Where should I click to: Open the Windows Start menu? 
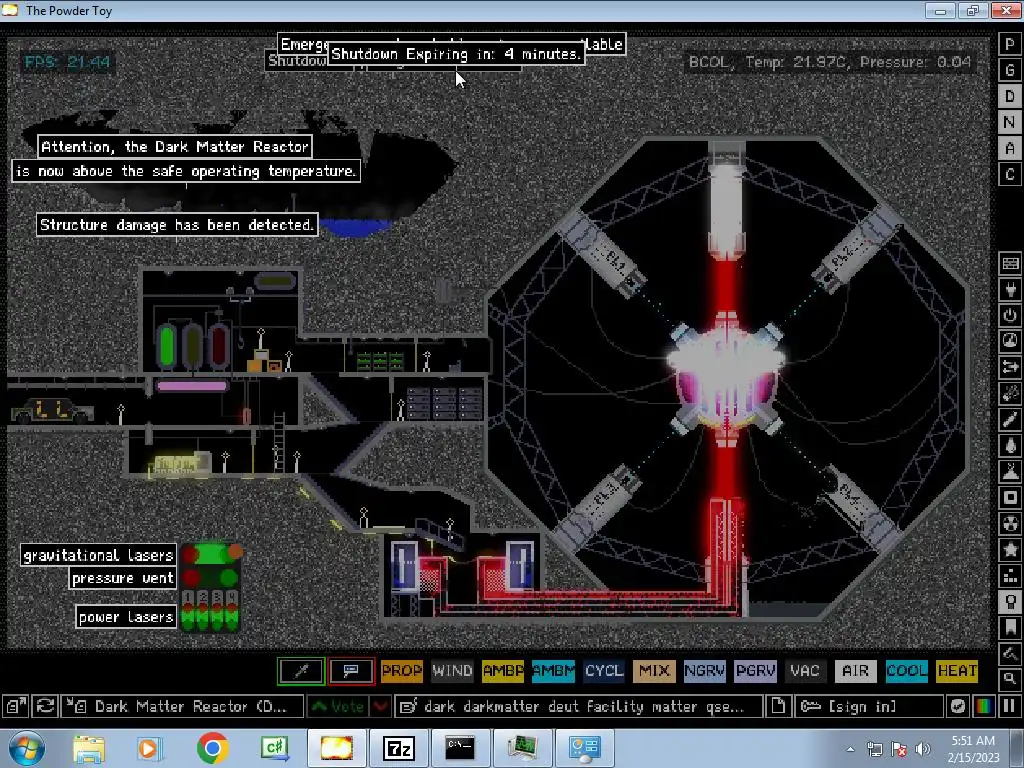pyautogui.click(x=27, y=748)
